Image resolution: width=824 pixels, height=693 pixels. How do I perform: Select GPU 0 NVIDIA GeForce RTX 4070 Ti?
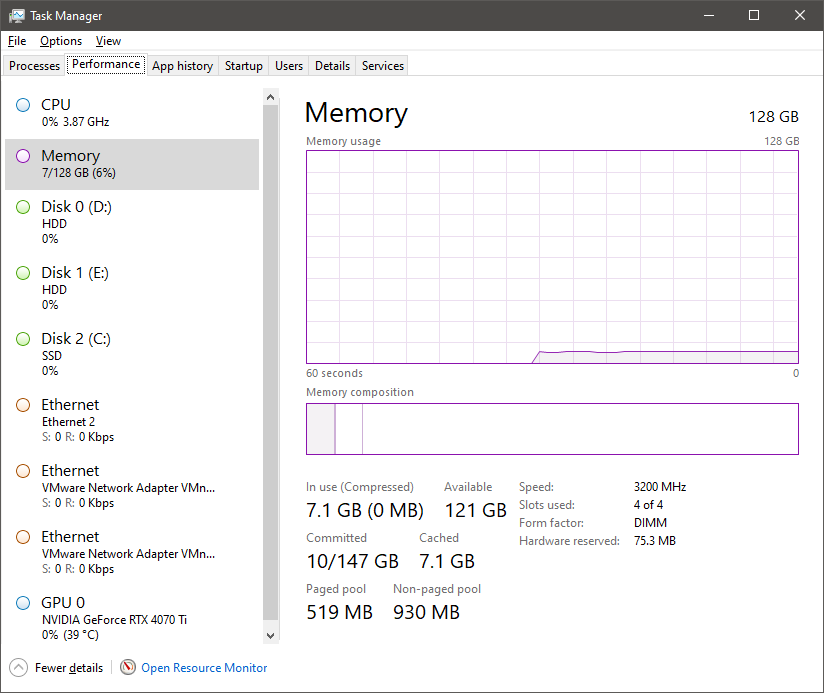(x=132, y=618)
